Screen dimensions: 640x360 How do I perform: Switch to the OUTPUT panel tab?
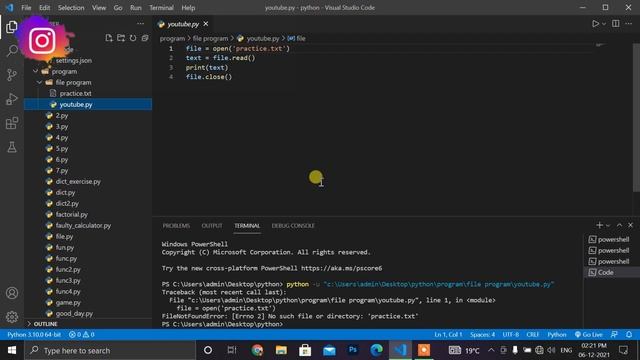point(212,226)
